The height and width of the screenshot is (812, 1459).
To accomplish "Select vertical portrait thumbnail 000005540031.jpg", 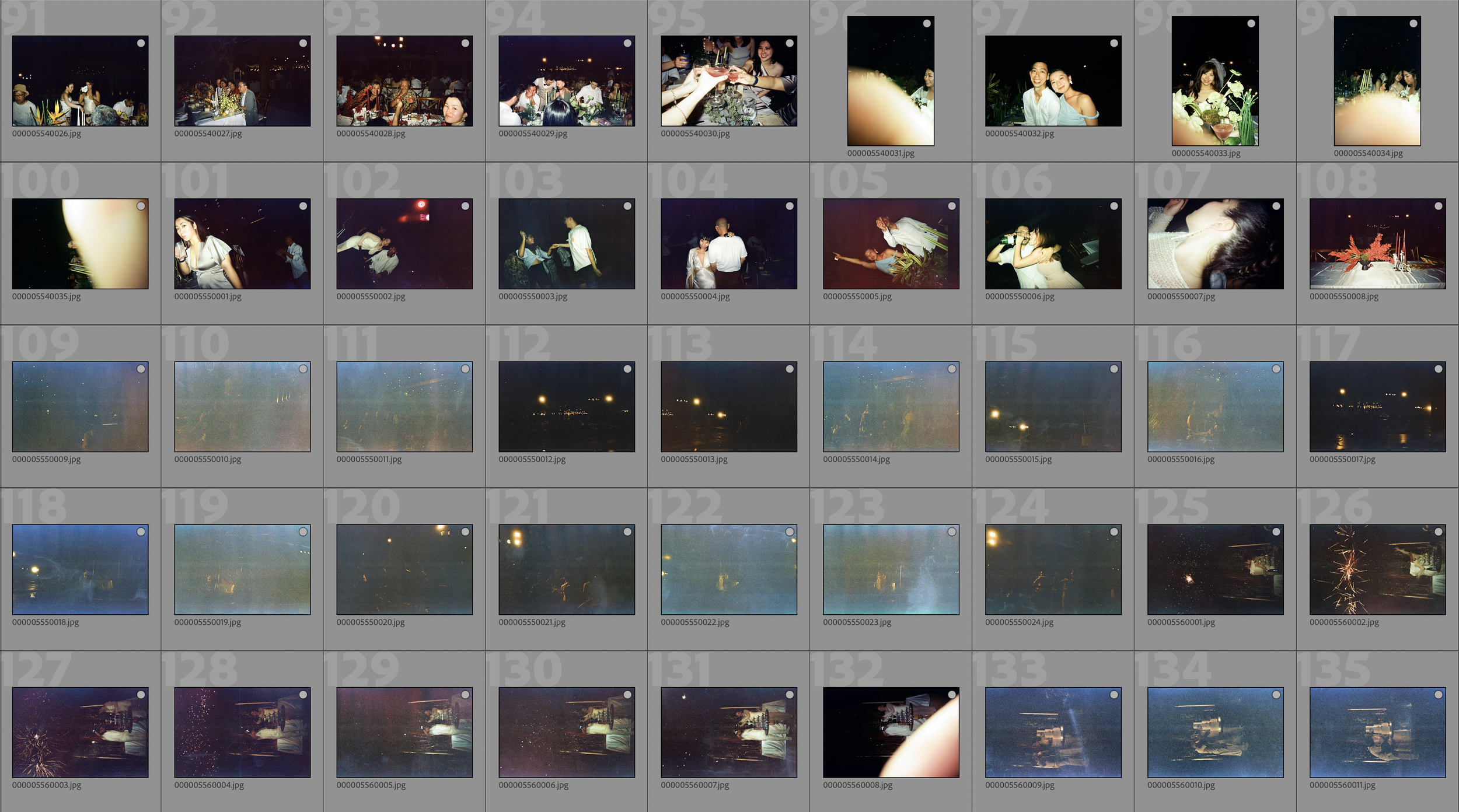I will (x=891, y=81).
